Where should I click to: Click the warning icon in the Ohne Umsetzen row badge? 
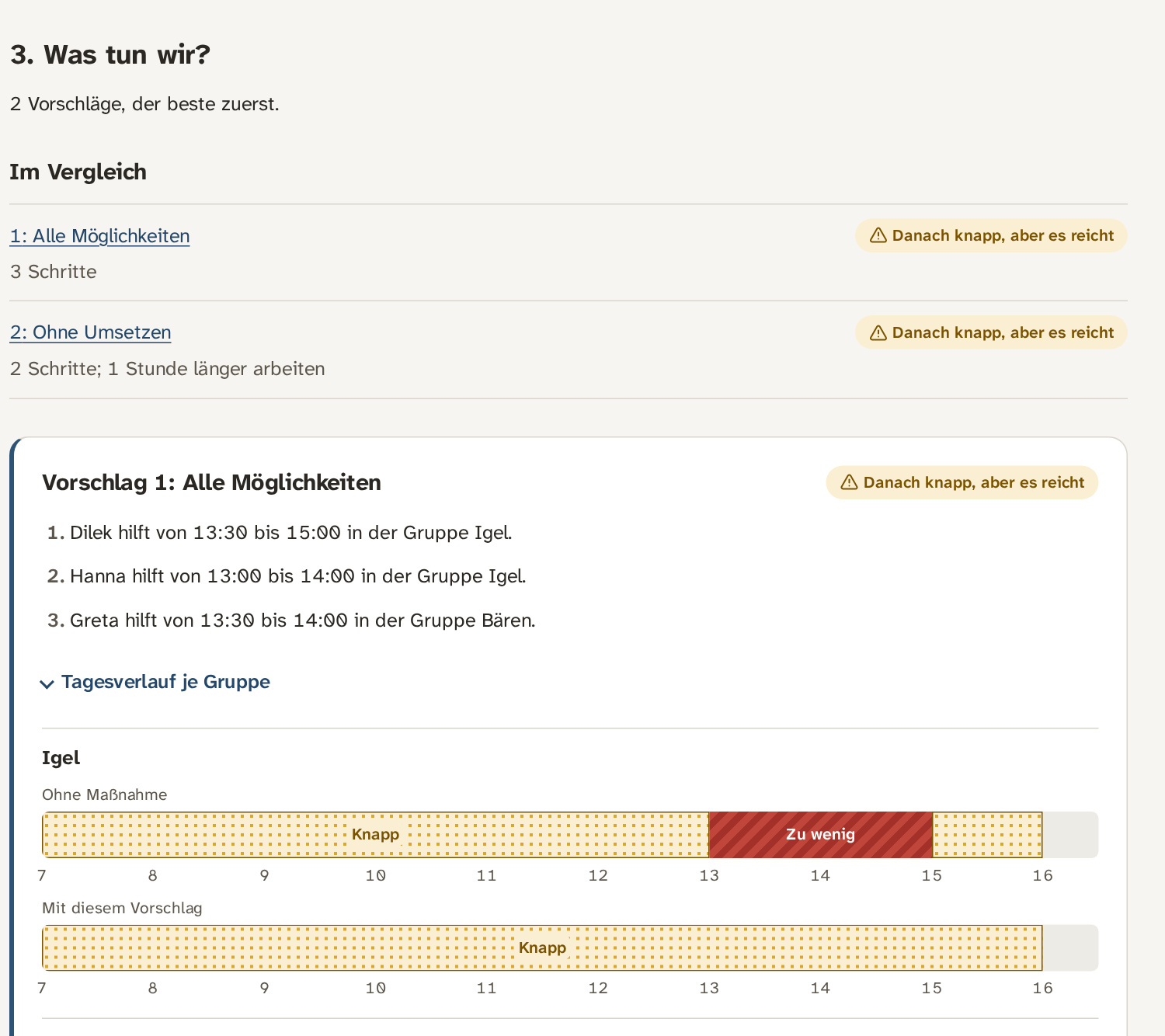pos(878,332)
